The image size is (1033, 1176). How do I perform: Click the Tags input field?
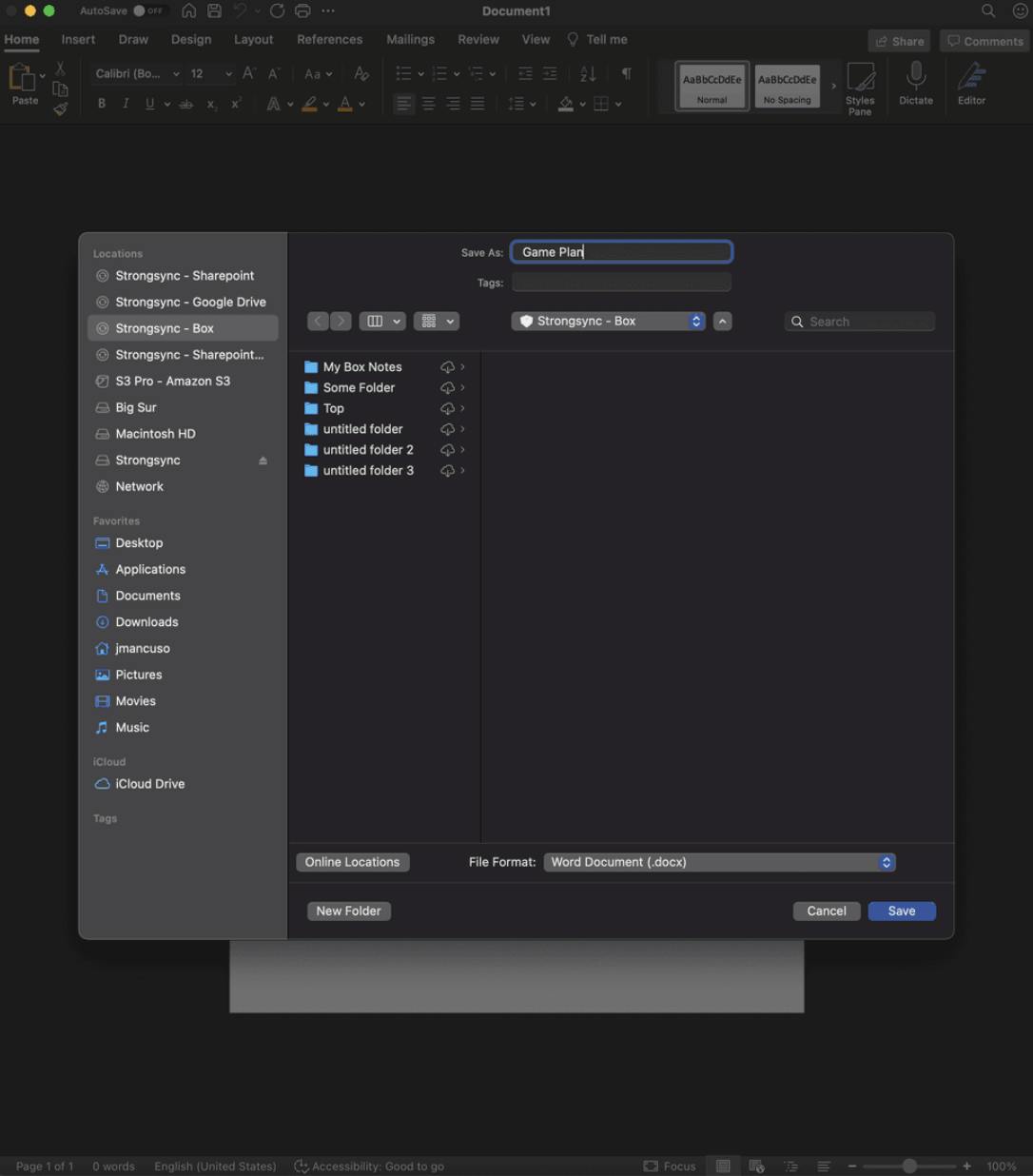click(621, 283)
